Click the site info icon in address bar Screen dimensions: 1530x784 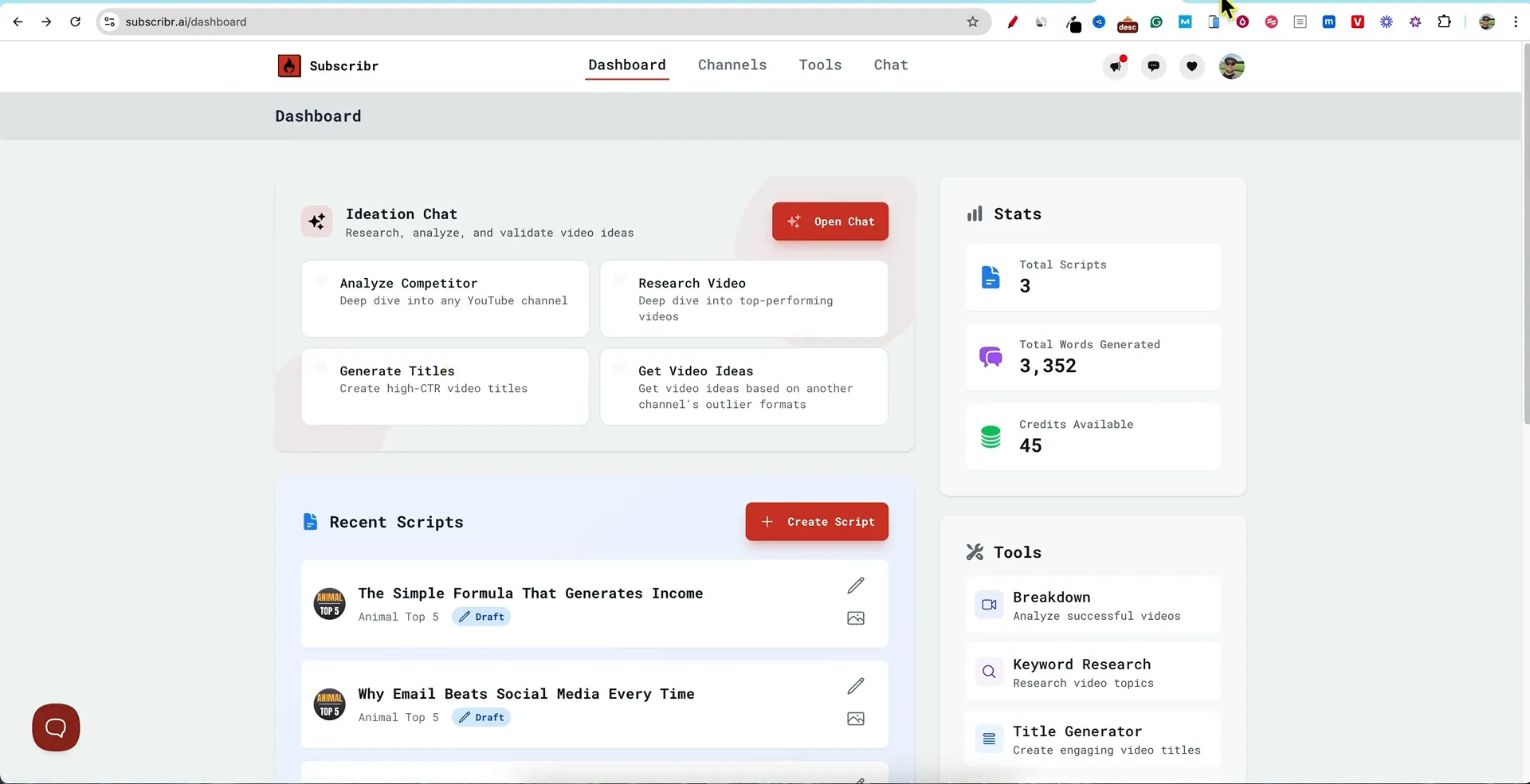pos(110,22)
